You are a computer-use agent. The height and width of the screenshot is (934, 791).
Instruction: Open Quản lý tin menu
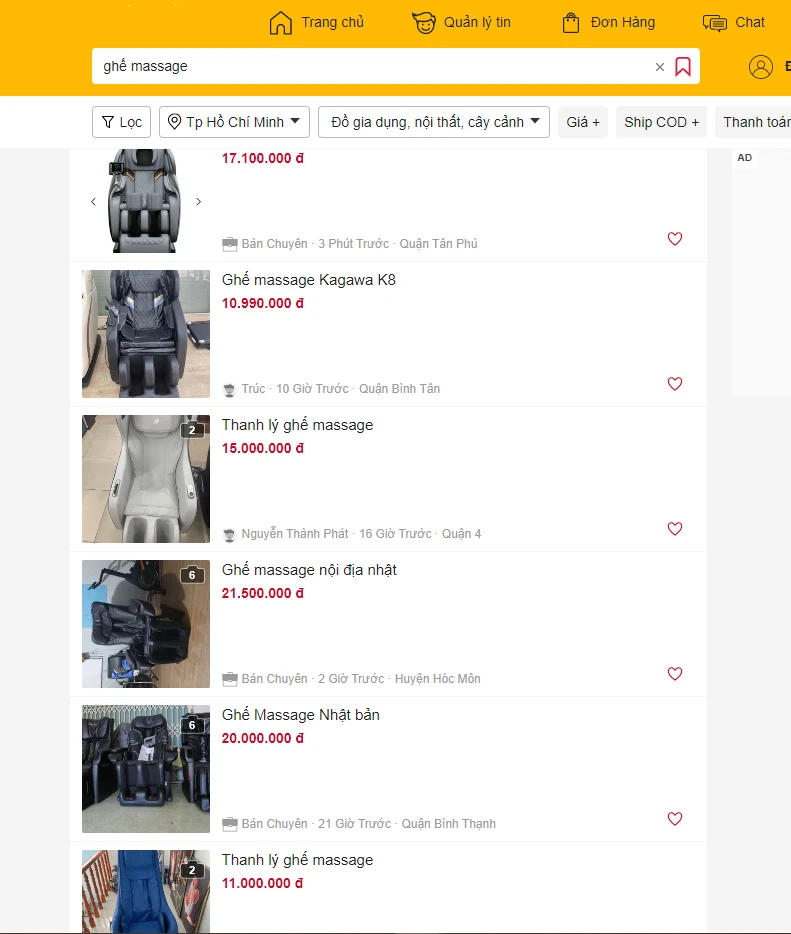click(x=461, y=22)
